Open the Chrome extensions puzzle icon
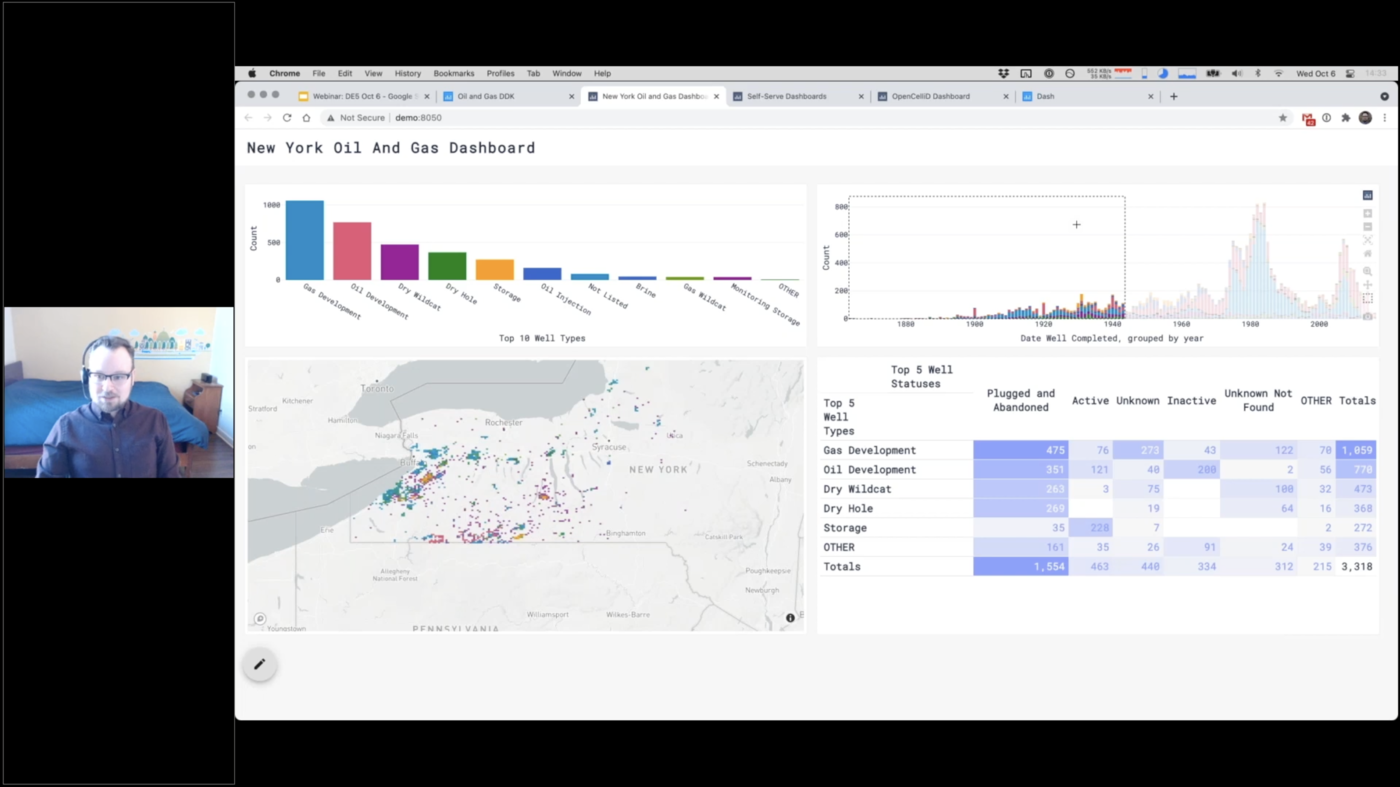 [x=1346, y=118]
